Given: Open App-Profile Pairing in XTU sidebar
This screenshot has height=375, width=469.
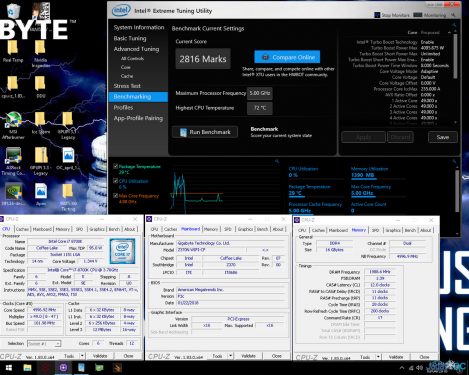Looking at the screenshot, I should (x=138, y=118).
